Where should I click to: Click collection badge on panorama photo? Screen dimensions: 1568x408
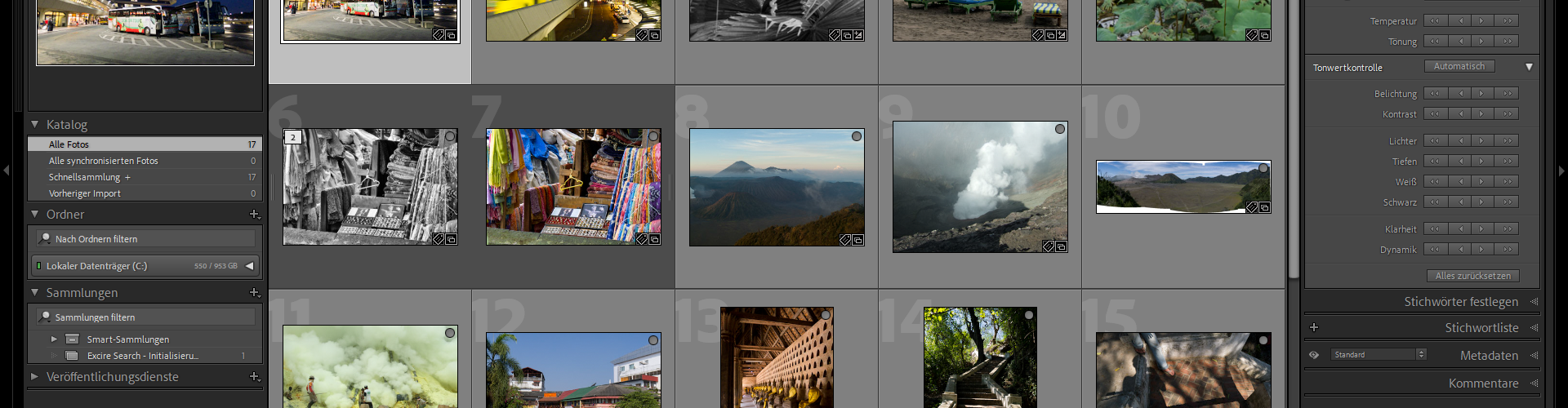coord(1264,207)
